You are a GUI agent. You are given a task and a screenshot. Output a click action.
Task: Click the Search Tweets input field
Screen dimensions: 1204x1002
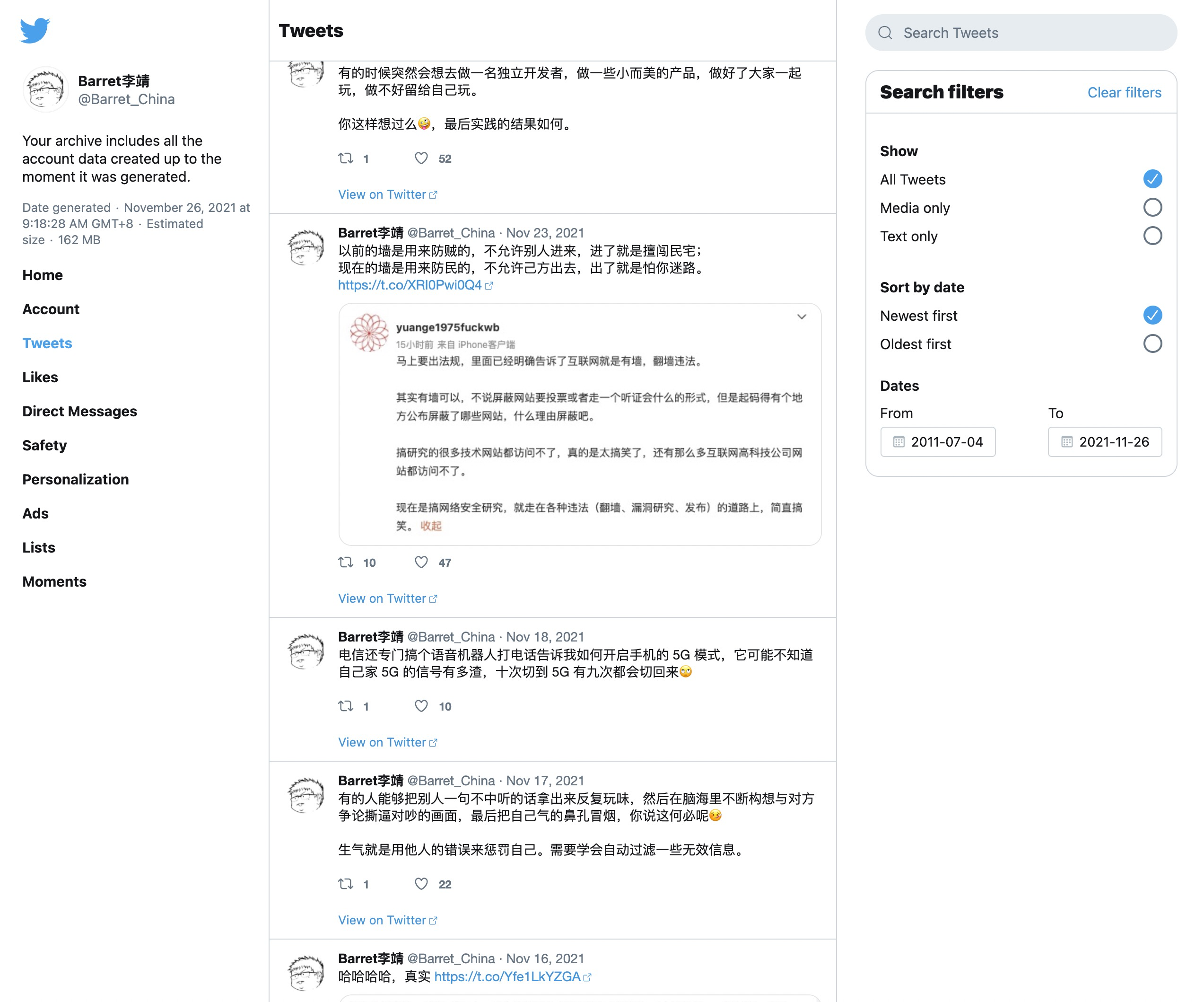coord(1032,33)
